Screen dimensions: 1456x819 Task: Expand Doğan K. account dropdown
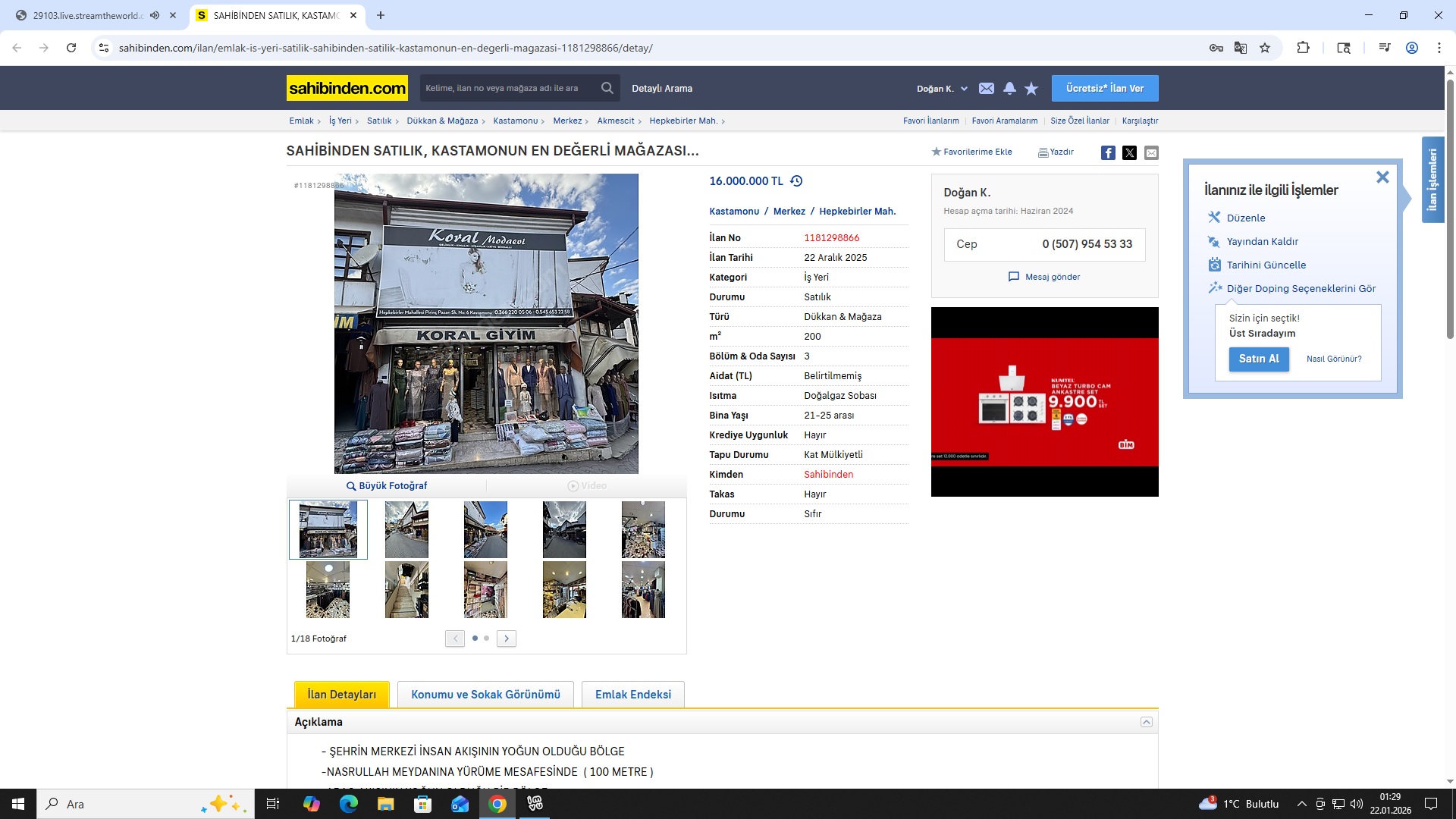pyautogui.click(x=942, y=89)
